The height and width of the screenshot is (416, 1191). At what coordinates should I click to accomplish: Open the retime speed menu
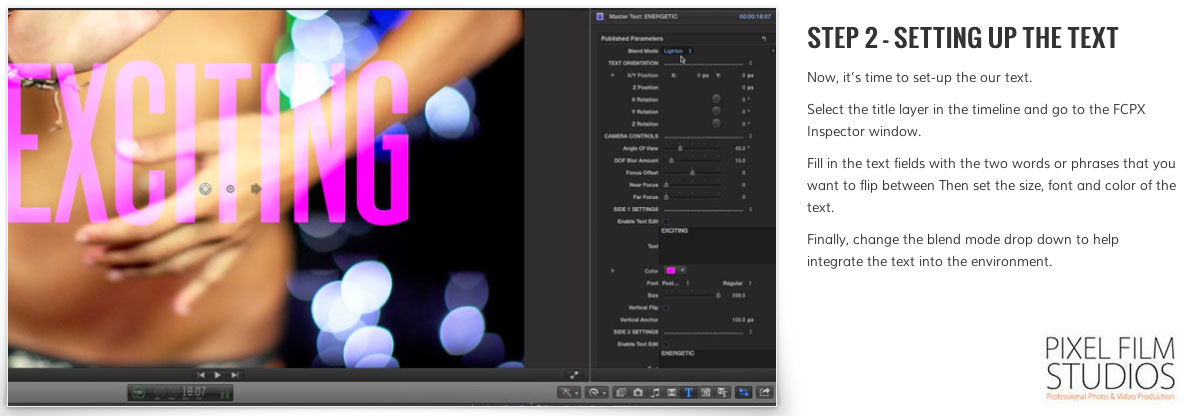[598, 392]
